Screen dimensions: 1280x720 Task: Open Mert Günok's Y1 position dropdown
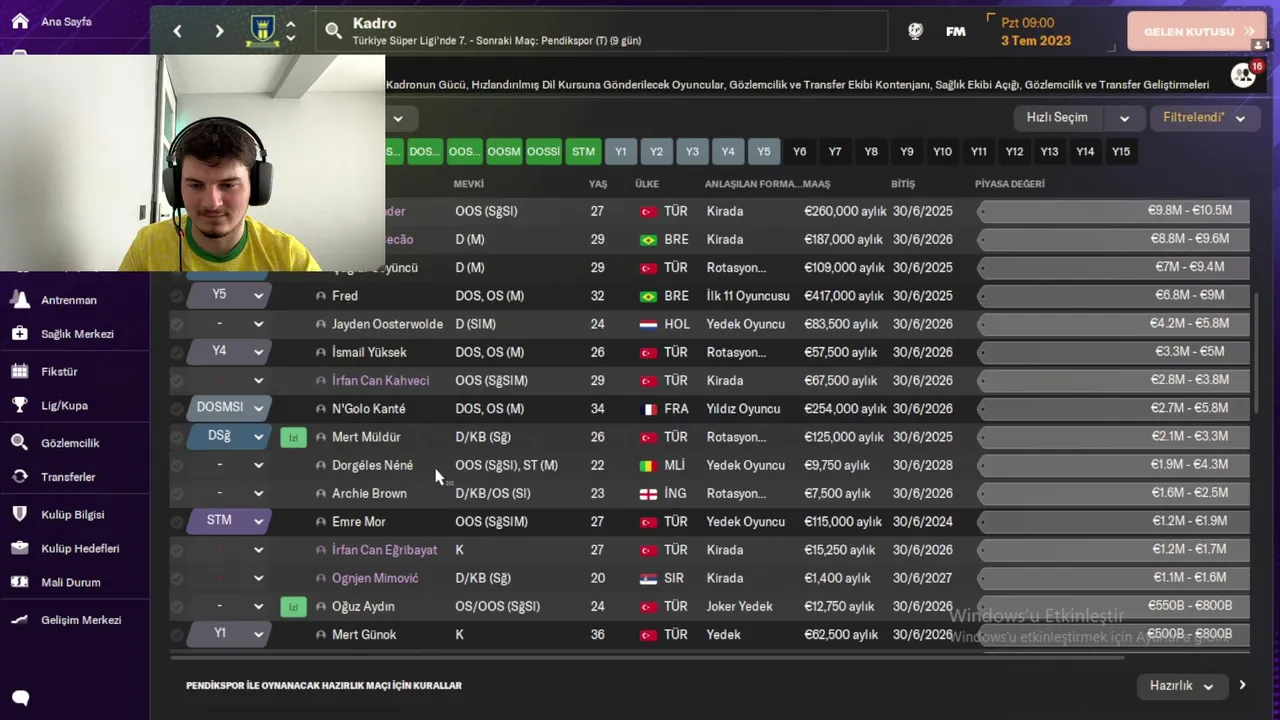(229, 634)
